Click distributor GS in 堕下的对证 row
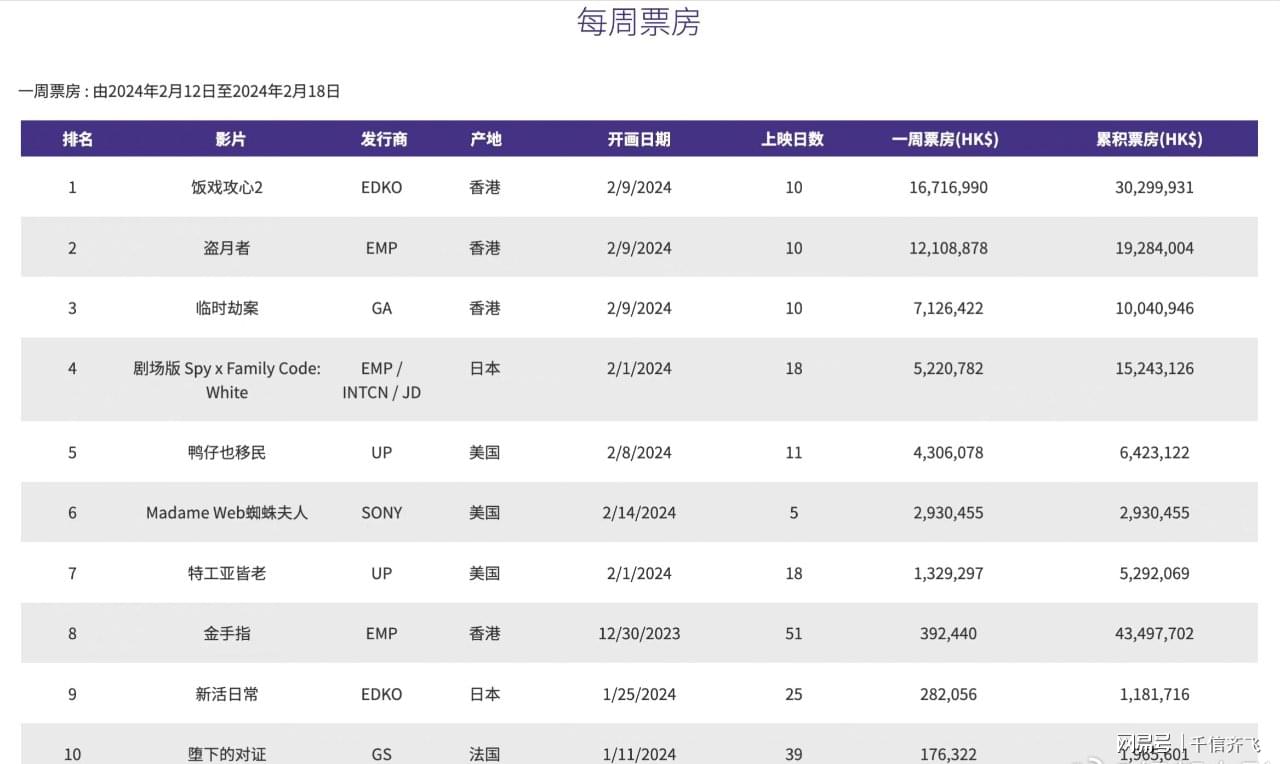The width and height of the screenshot is (1280, 764). 381,754
